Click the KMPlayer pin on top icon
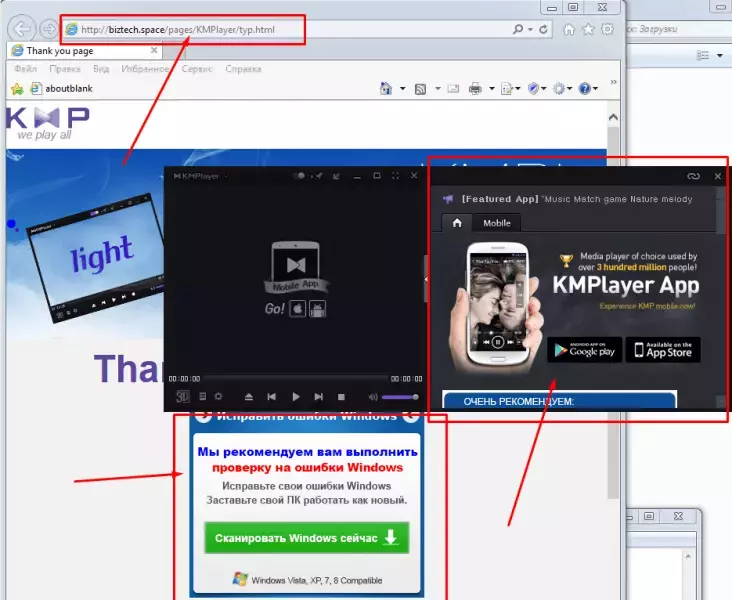The image size is (732, 600). coord(319,176)
